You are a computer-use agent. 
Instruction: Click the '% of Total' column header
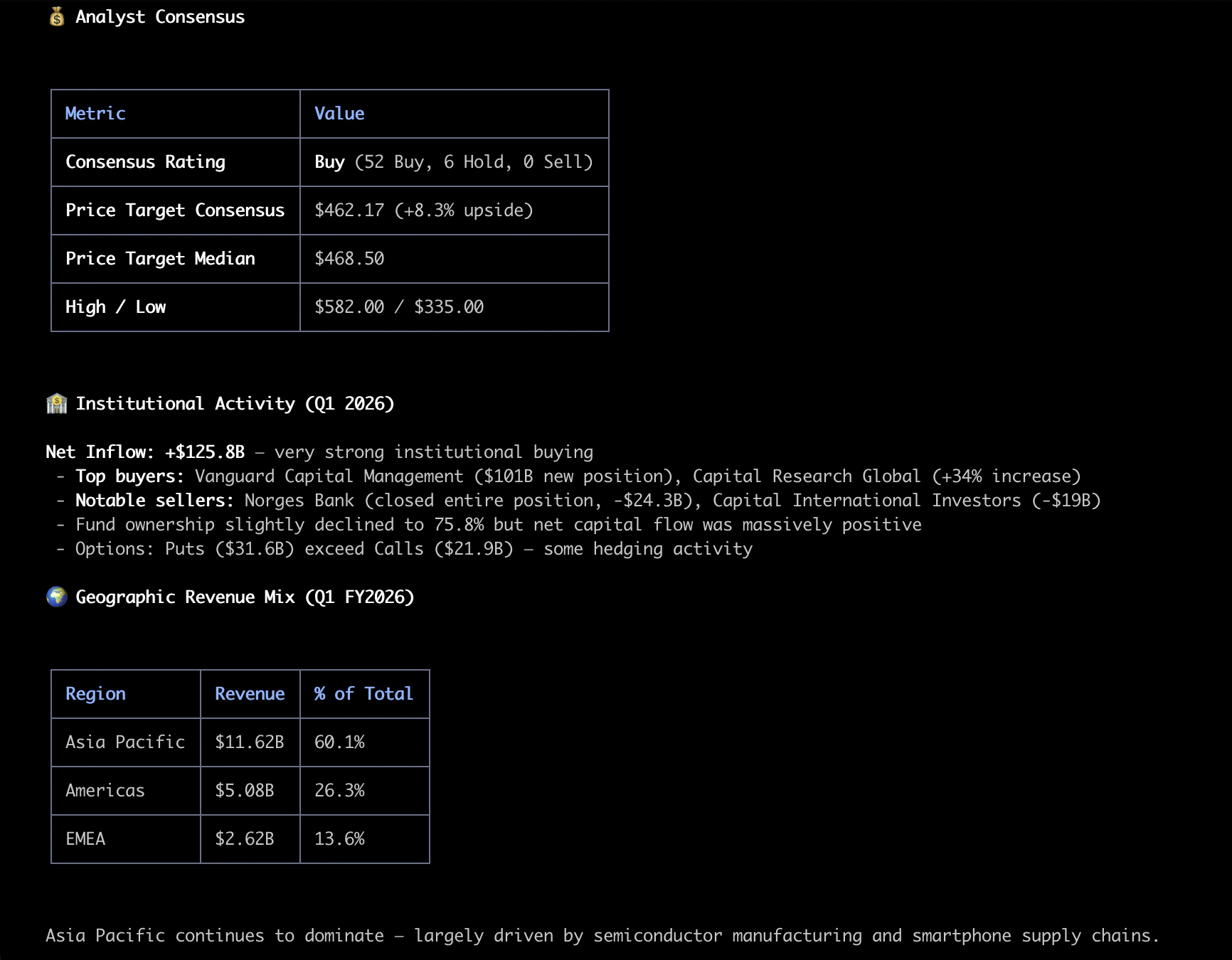363,694
